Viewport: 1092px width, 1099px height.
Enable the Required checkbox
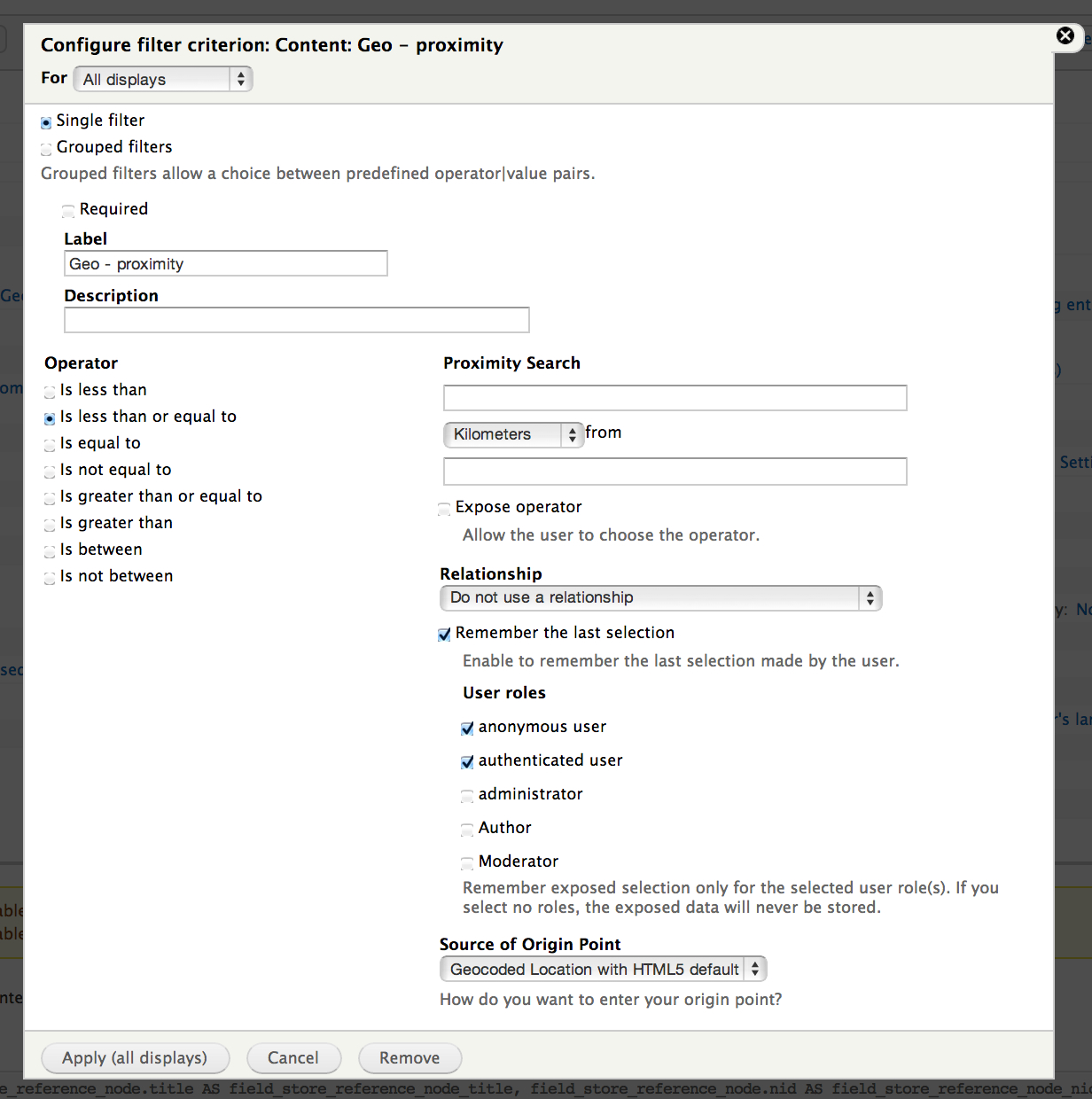point(68,211)
